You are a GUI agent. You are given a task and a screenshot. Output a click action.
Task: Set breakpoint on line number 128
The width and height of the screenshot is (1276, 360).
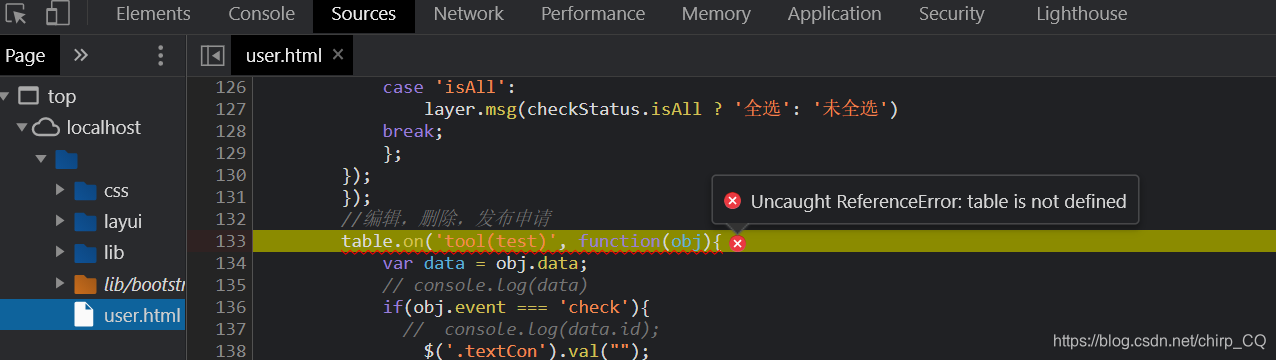coord(231,130)
